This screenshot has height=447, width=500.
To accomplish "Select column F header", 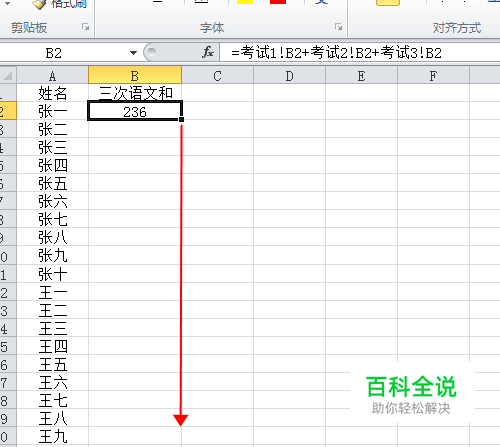I will point(433,76).
